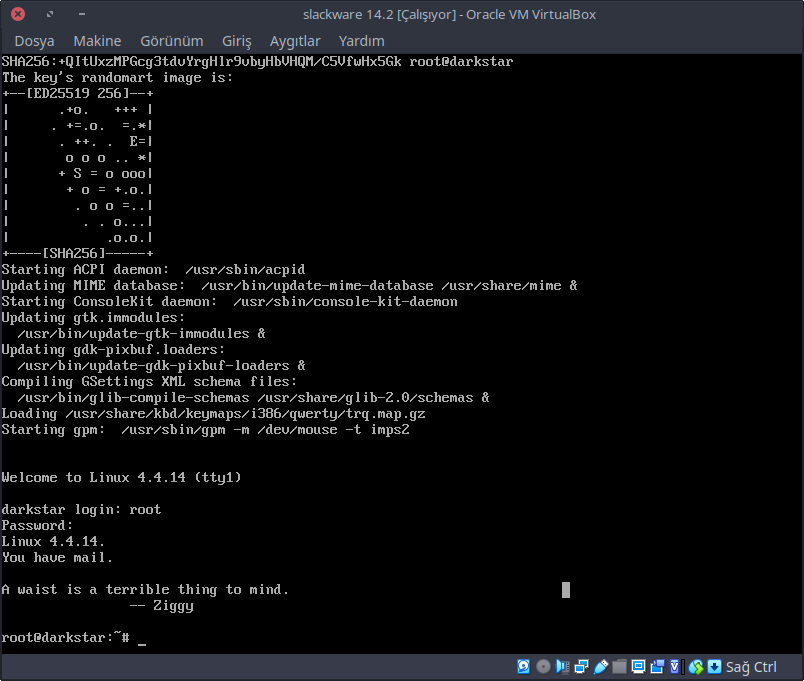The width and height of the screenshot is (804, 681).
Task: Click the 'Updating gtk.immodules:' line
Action: tap(93, 317)
